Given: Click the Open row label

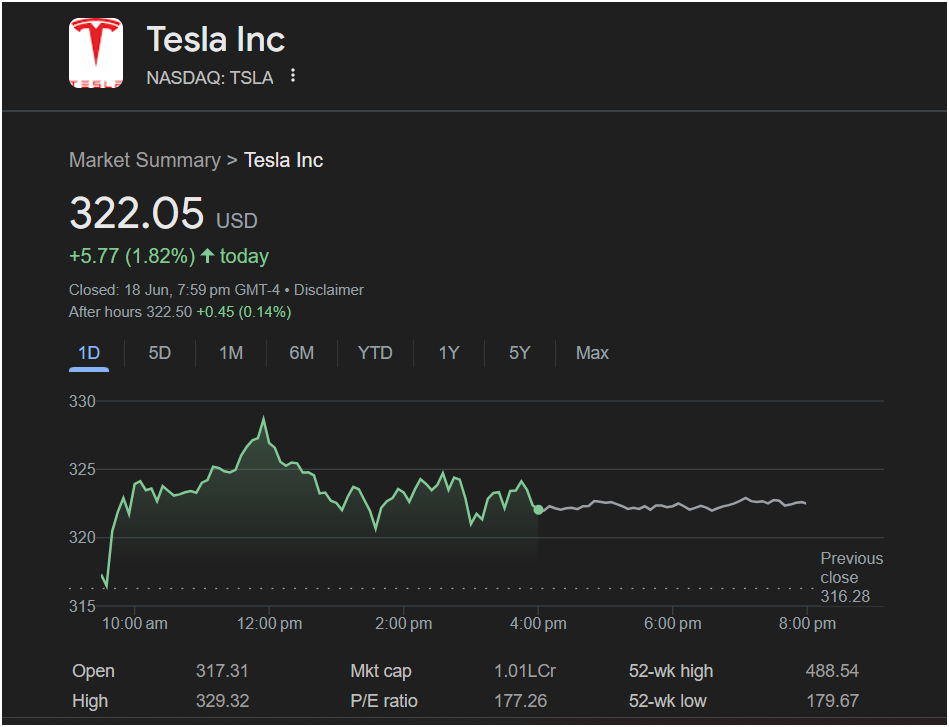Looking at the screenshot, I should coord(93,671).
